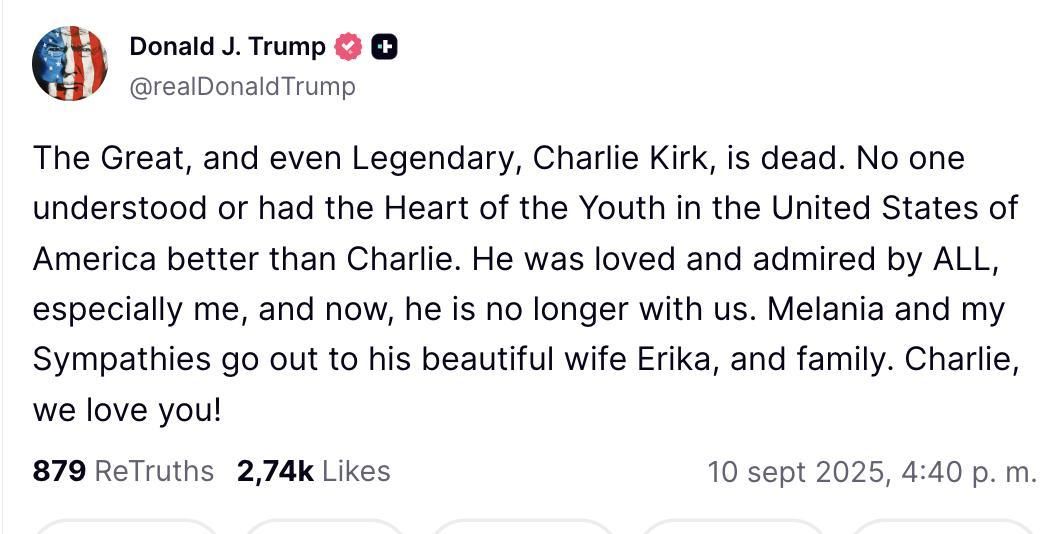1062x534 pixels.
Task: Open the 10 sept 2025 timestamp
Action: point(872,471)
